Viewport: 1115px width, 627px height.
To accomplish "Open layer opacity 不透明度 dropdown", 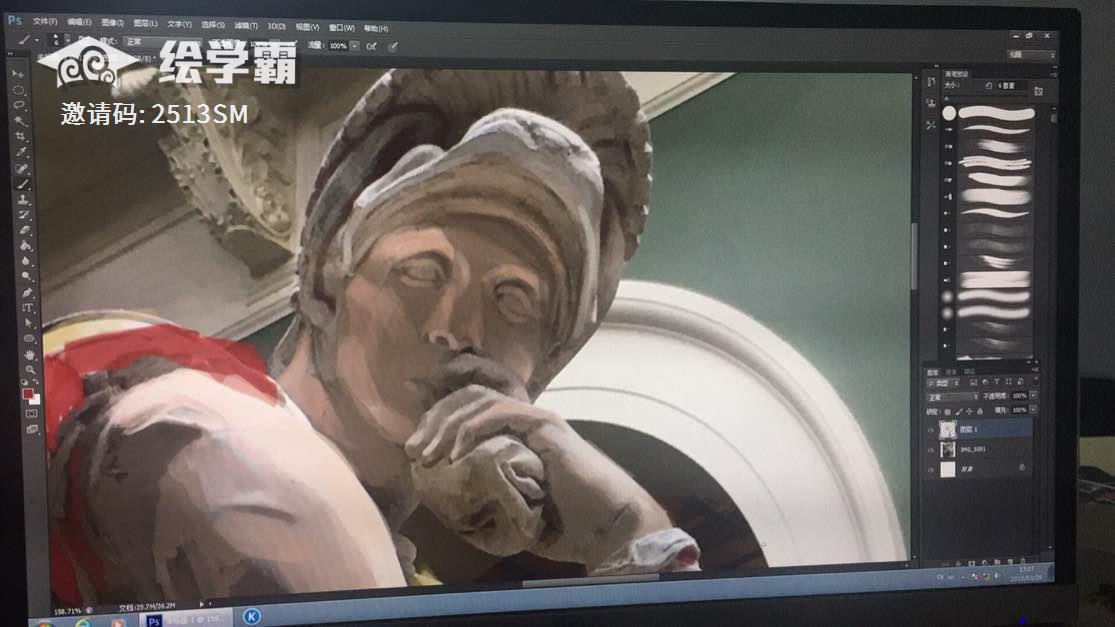I will pyautogui.click(x=1033, y=395).
